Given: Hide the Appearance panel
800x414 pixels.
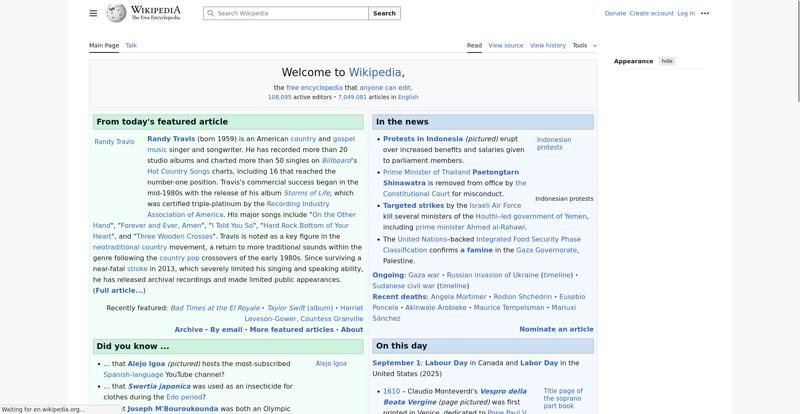Looking at the screenshot, I should [x=667, y=61].
